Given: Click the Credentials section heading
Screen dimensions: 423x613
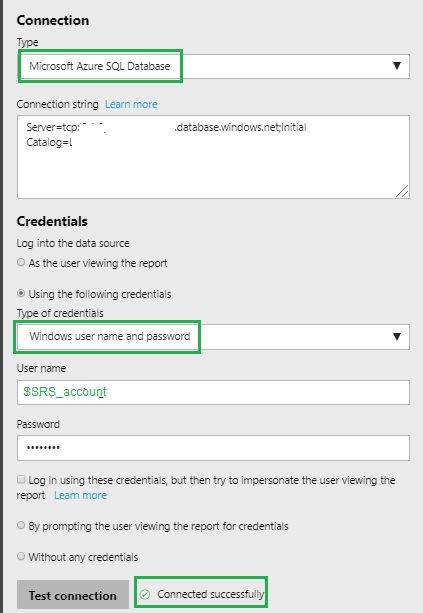Looking at the screenshot, I should click(52, 221).
